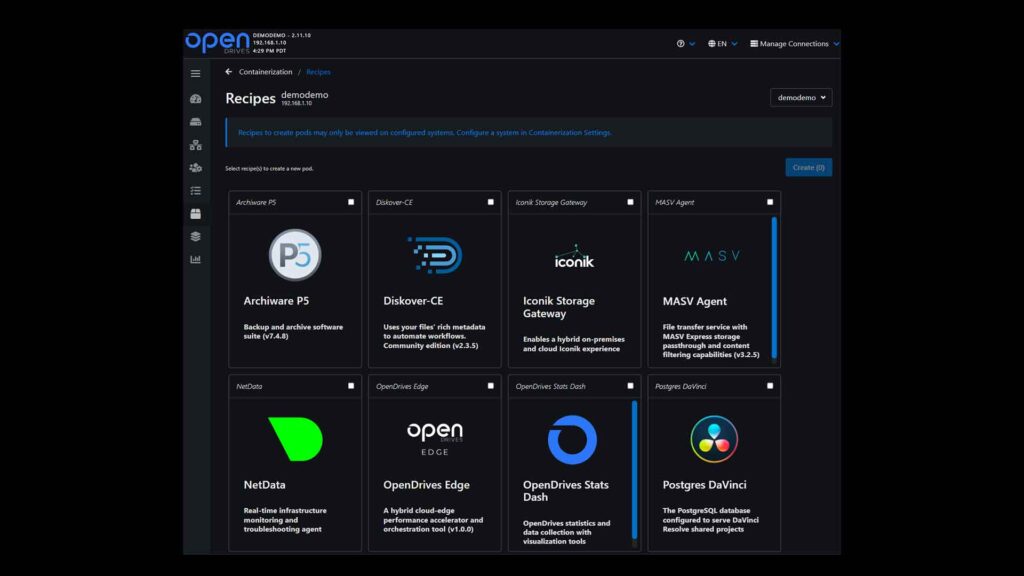
Task: Click 'Enables a hybrid on-premises' description
Action: [573, 344]
